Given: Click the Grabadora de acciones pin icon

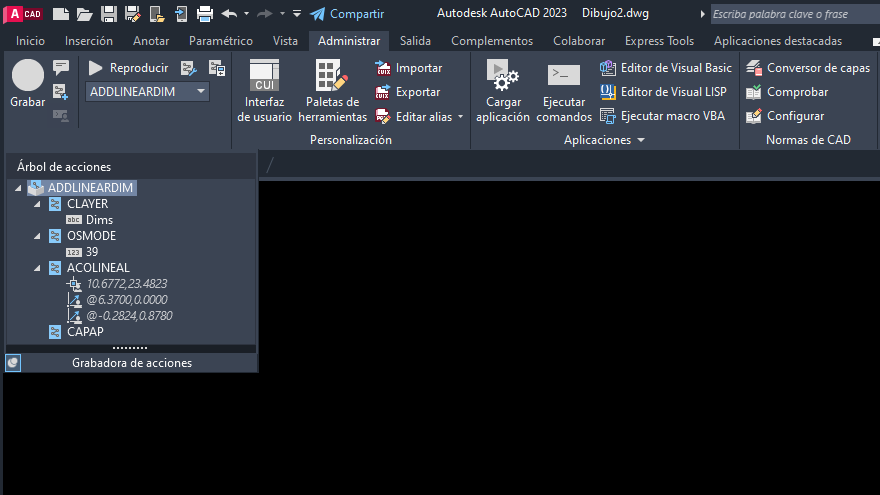Looking at the screenshot, I should click(x=13, y=363).
